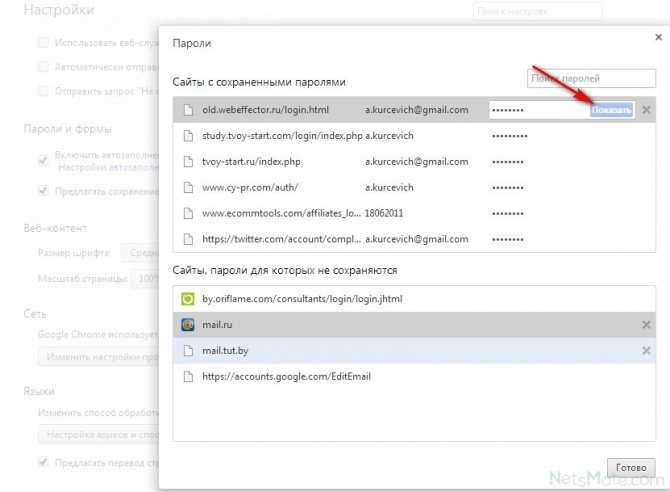Viewport: 670px width, 492px height.
Task: Select the www.cy-pr.com/auth/ password row
Action: click(x=400, y=187)
